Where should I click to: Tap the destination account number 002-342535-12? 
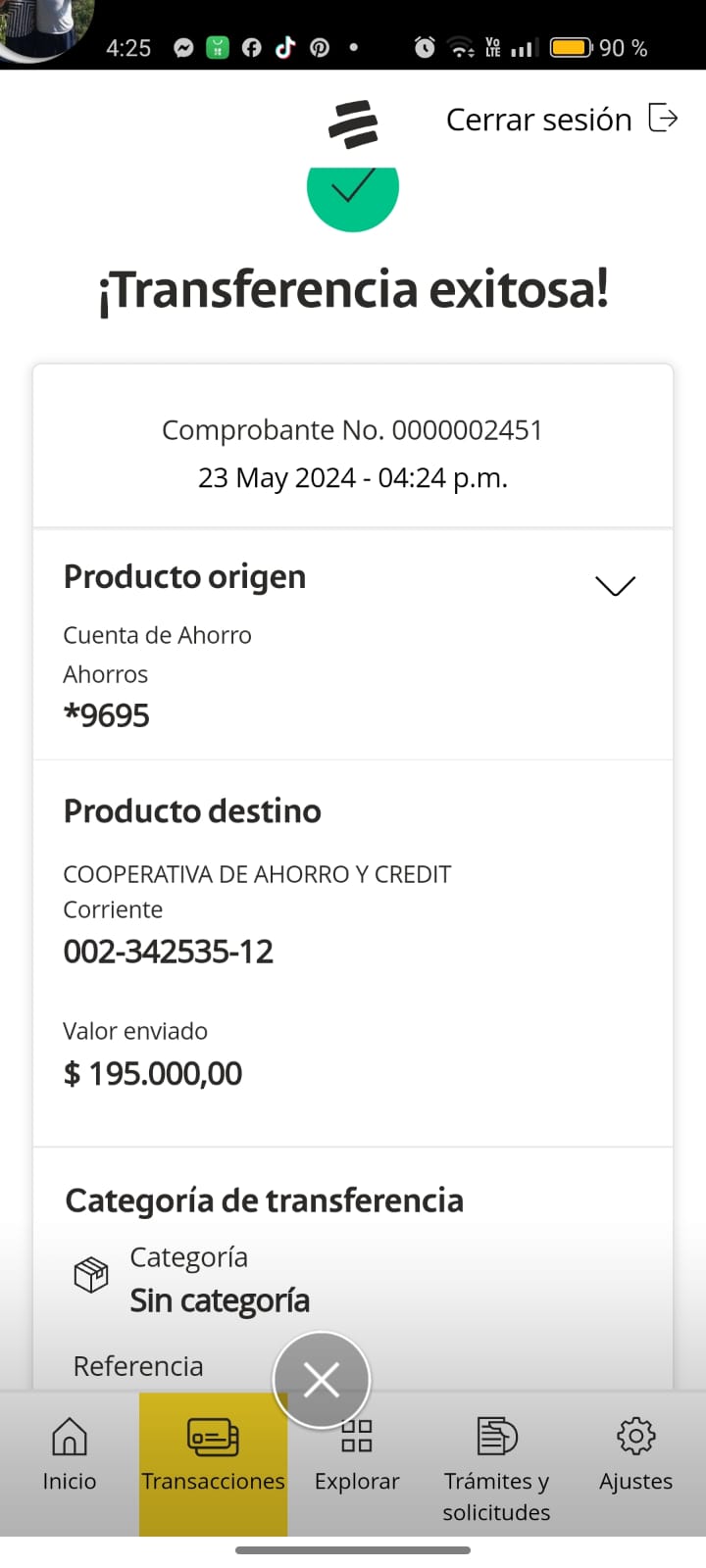169,952
